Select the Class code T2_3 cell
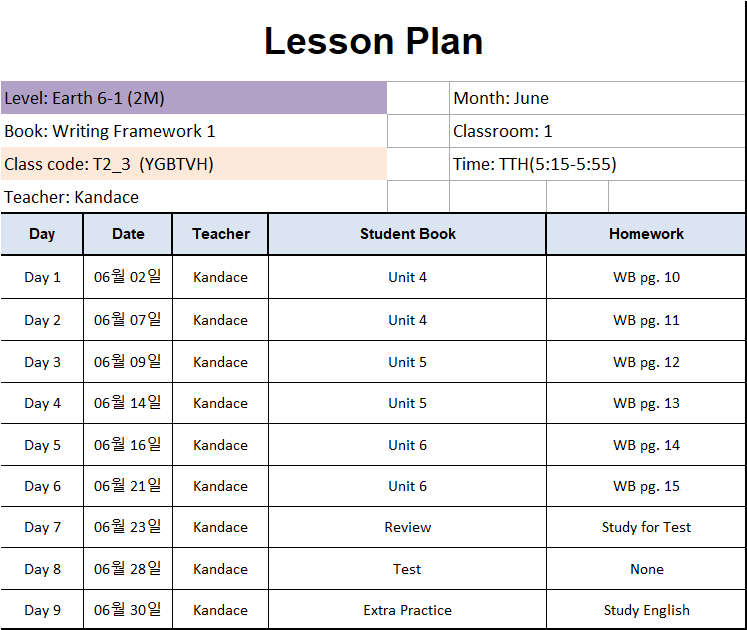The image size is (747, 630). click(x=194, y=164)
